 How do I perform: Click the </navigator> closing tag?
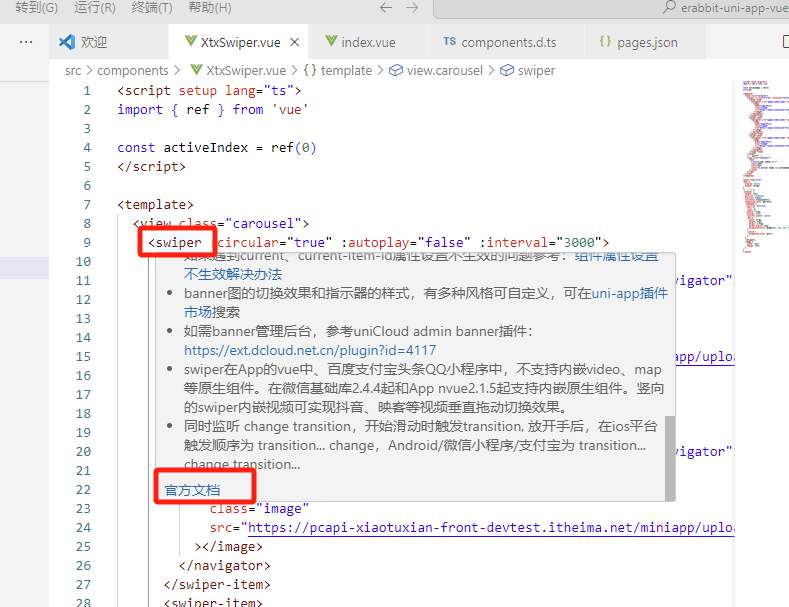(225, 566)
